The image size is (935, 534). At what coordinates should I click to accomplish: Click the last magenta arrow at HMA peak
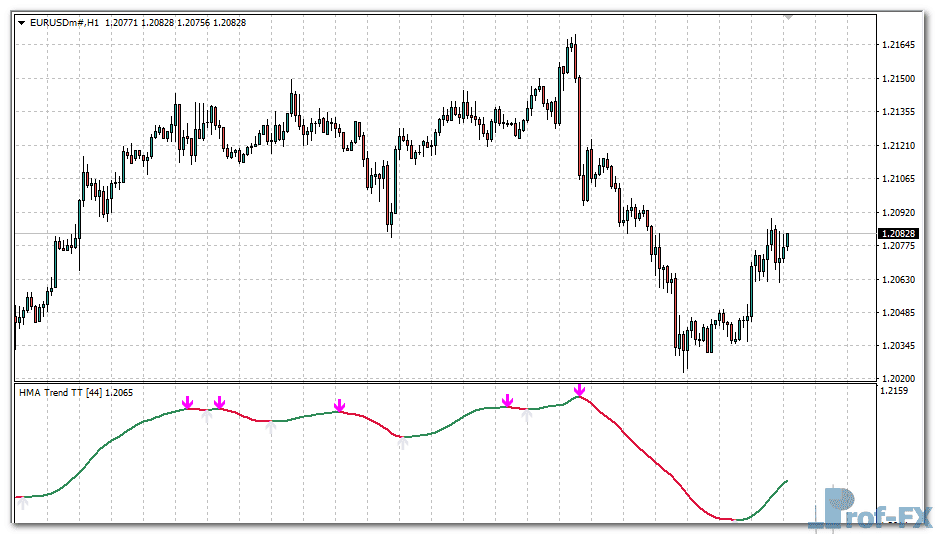pyautogui.click(x=579, y=389)
